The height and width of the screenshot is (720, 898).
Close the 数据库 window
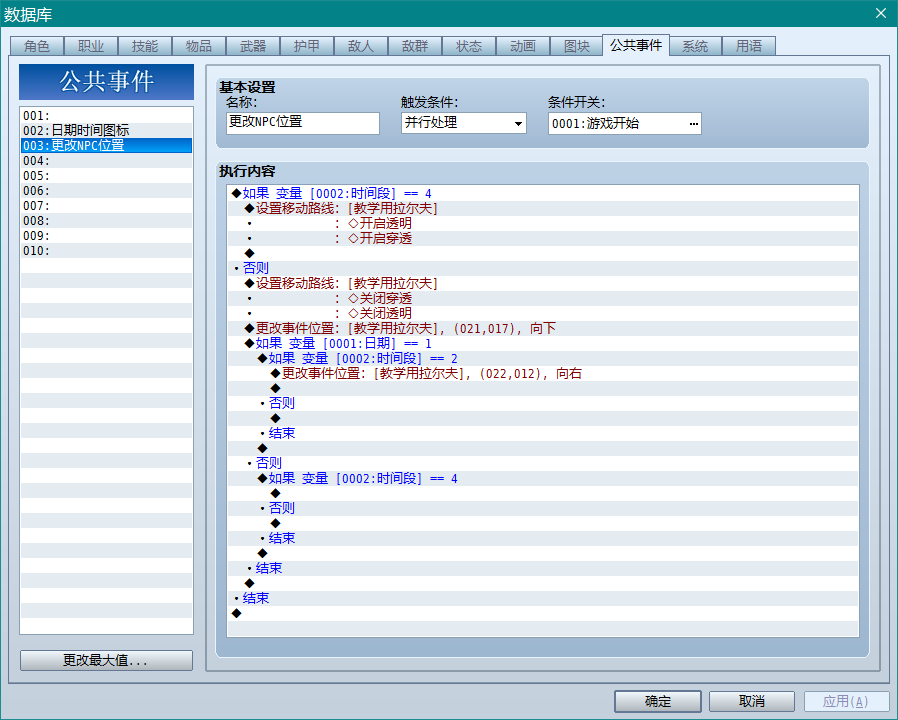pyautogui.click(x=881, y=13)
